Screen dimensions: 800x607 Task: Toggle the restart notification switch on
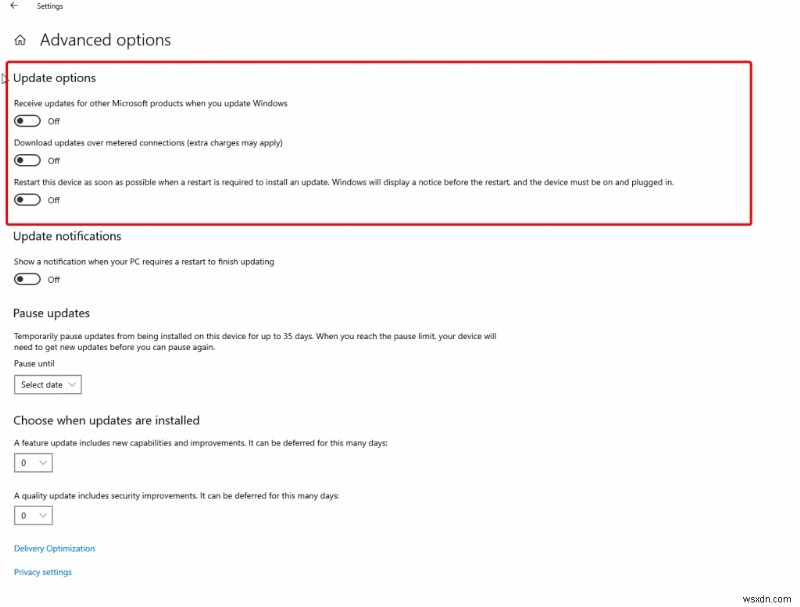point(26,278)
